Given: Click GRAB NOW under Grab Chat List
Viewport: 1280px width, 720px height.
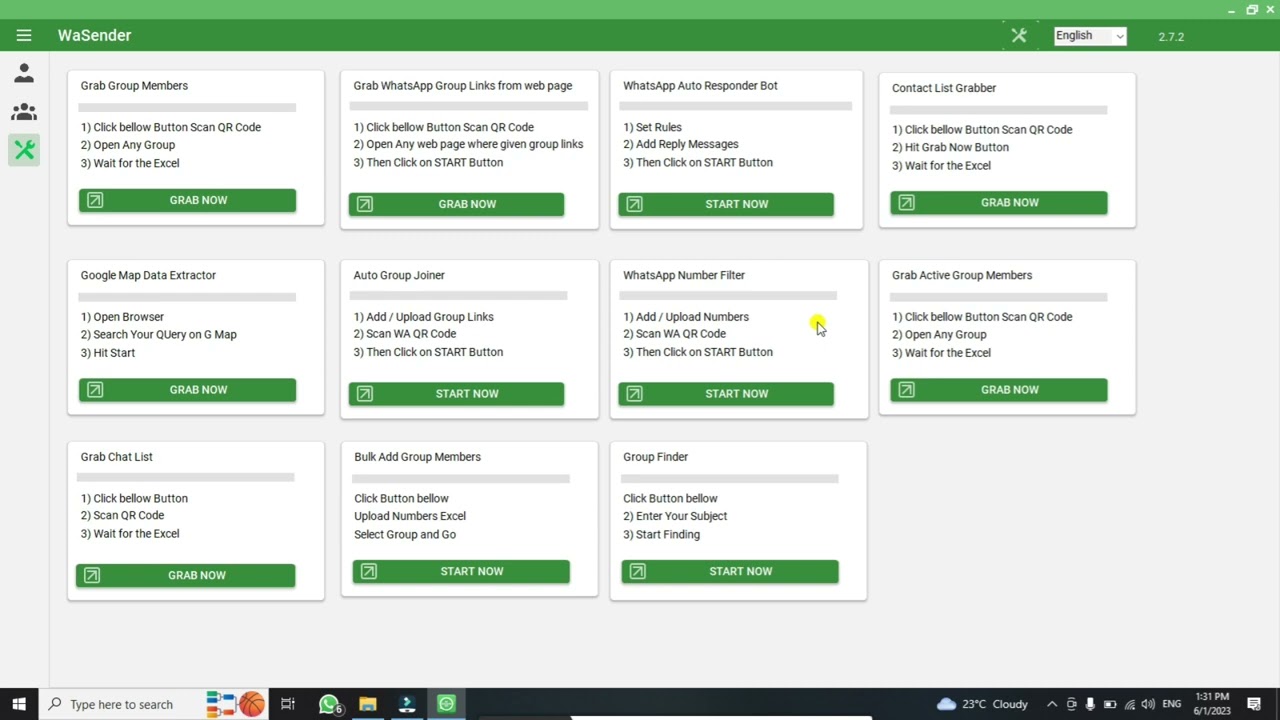Looking at the screenshot, I should [185, 575].
